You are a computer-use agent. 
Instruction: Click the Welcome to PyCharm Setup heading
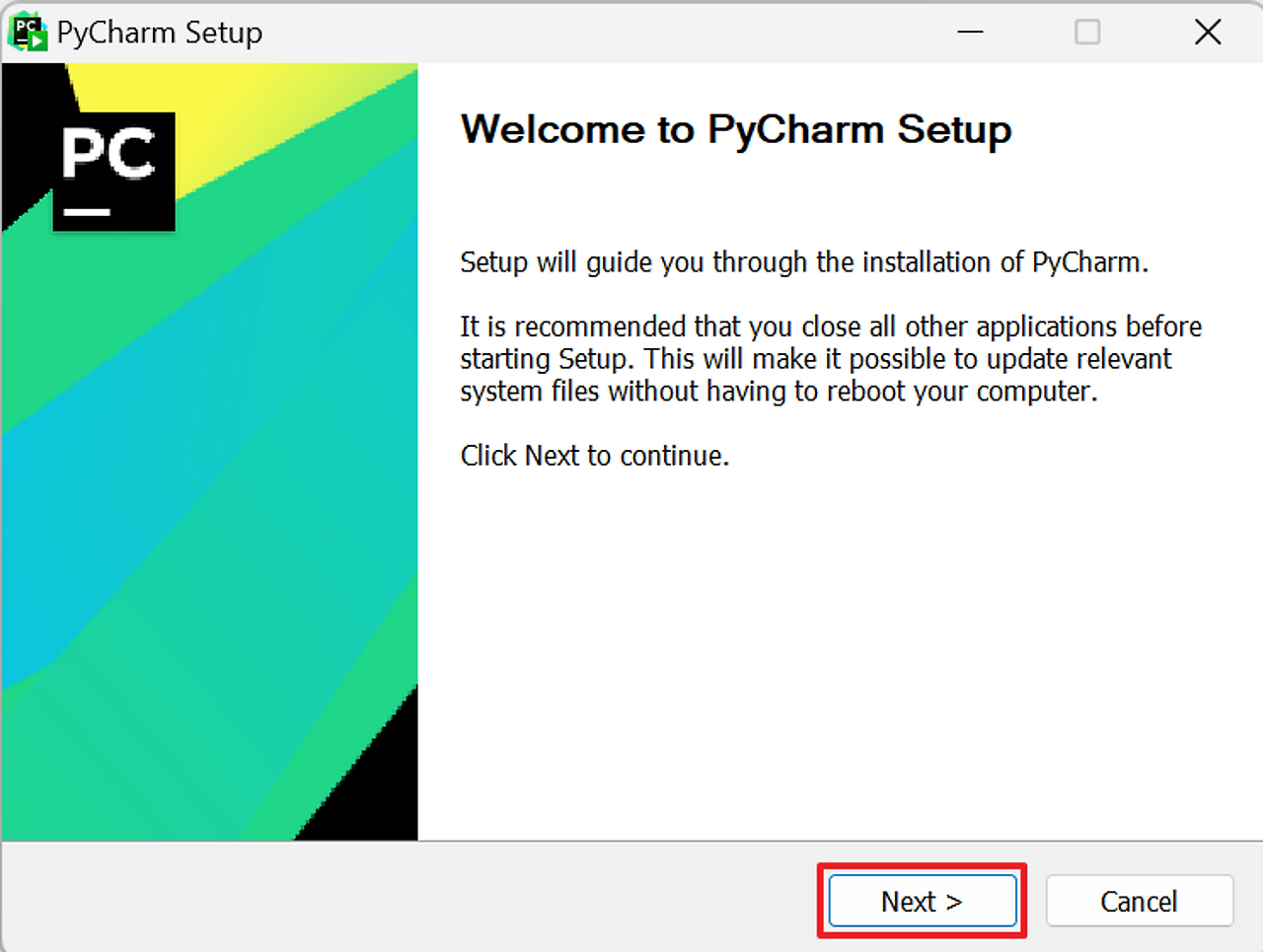tap(735, 129)
